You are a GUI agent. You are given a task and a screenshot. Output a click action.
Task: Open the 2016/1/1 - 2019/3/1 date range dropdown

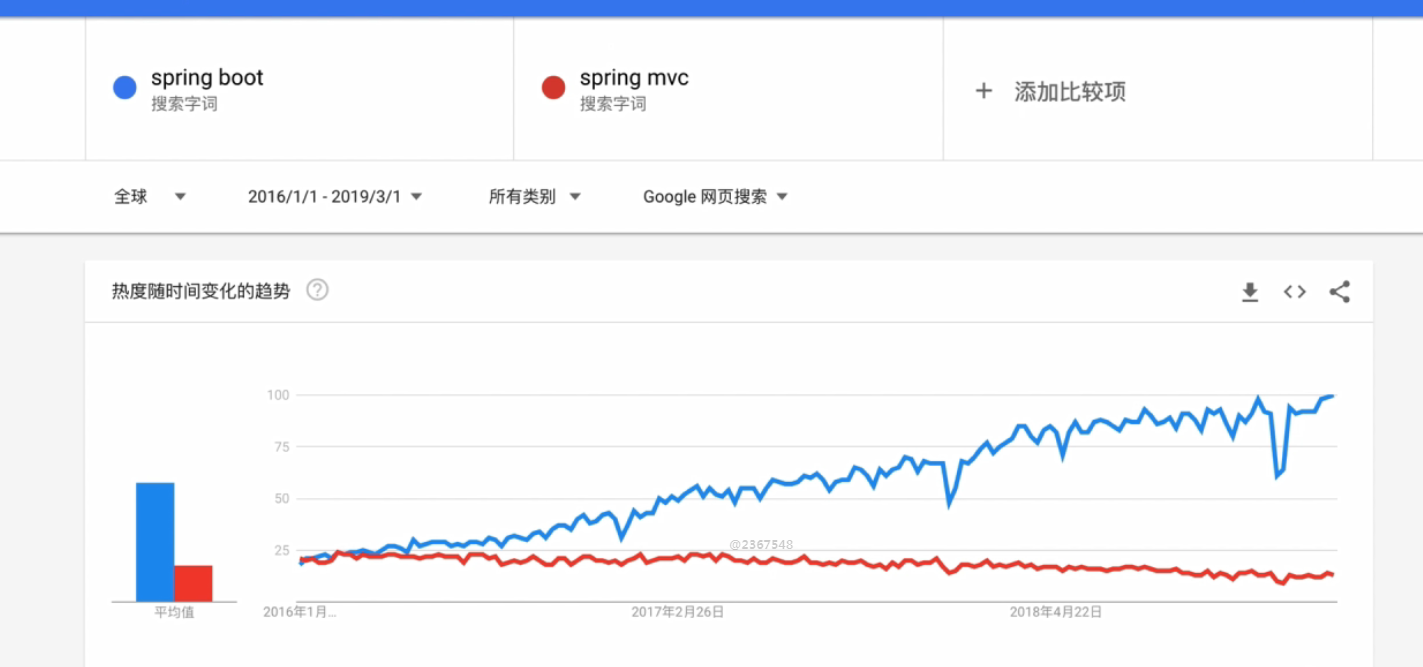click(x=335, y=197)
